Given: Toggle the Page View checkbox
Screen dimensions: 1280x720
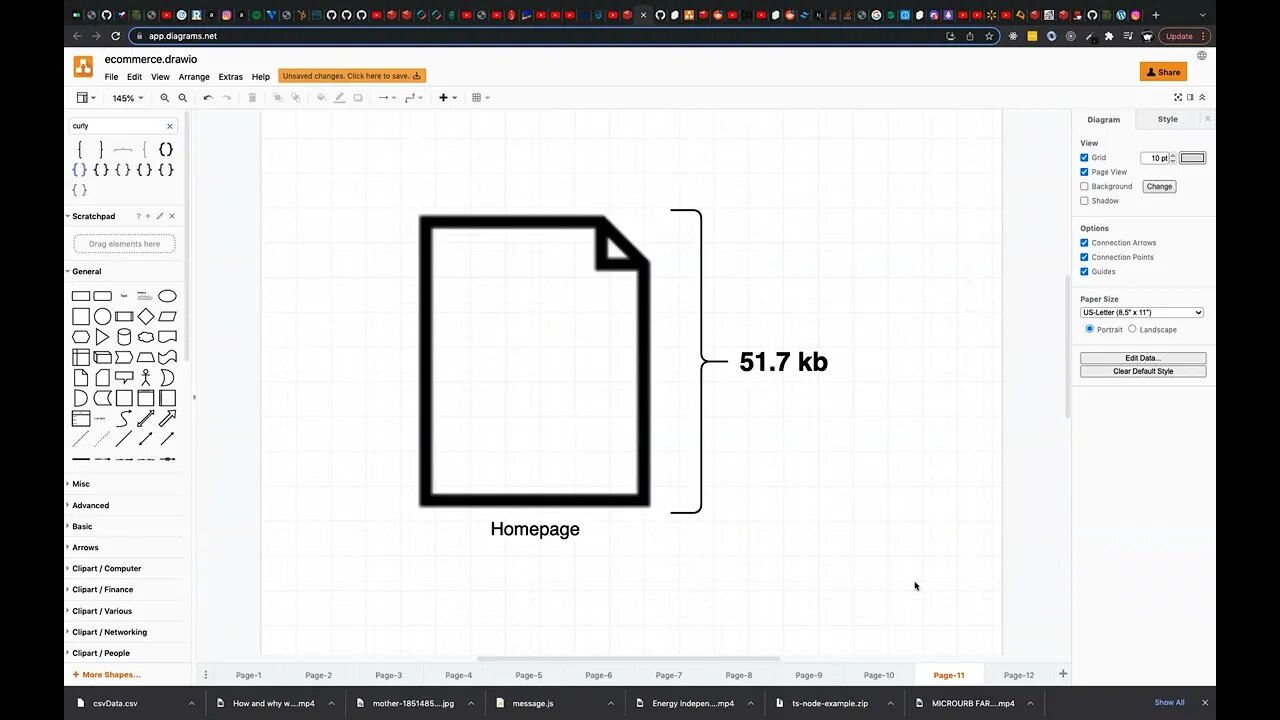Looking at the screenshot, I should tap(1084, 172).
